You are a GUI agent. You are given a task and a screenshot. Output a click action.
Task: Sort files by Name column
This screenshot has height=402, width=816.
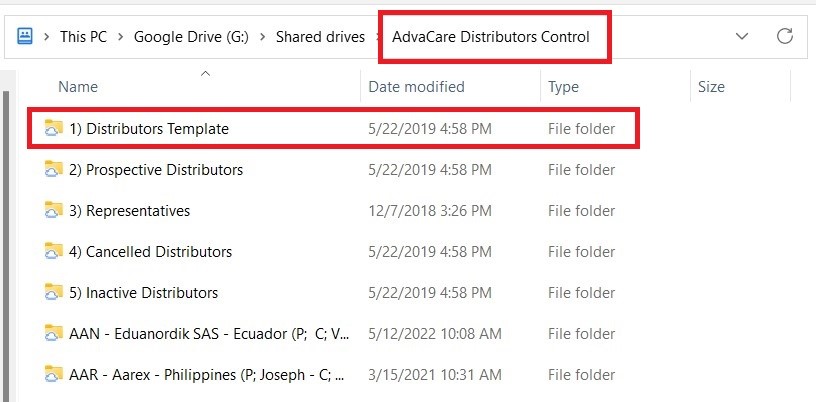pyautogui.click(x=78, y=86)
